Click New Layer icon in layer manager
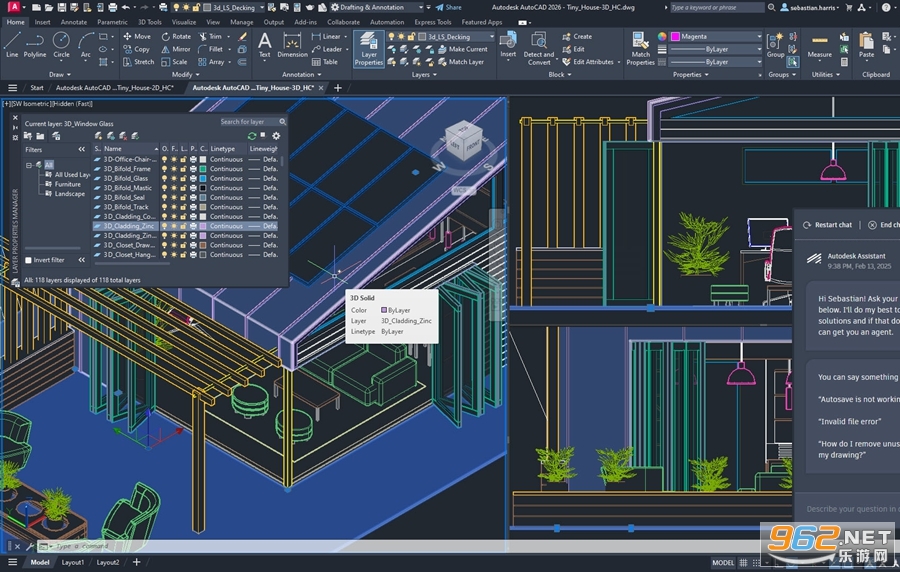 click(99, 136)
